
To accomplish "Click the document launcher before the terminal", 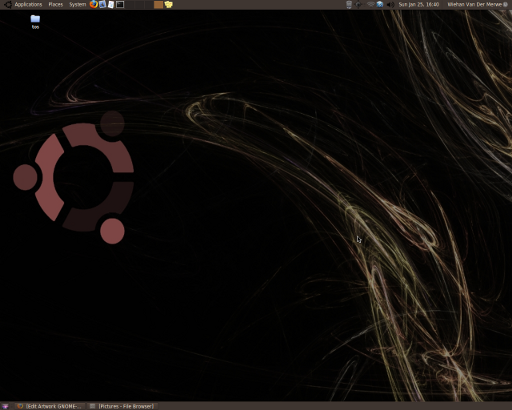I will [111, 4].
